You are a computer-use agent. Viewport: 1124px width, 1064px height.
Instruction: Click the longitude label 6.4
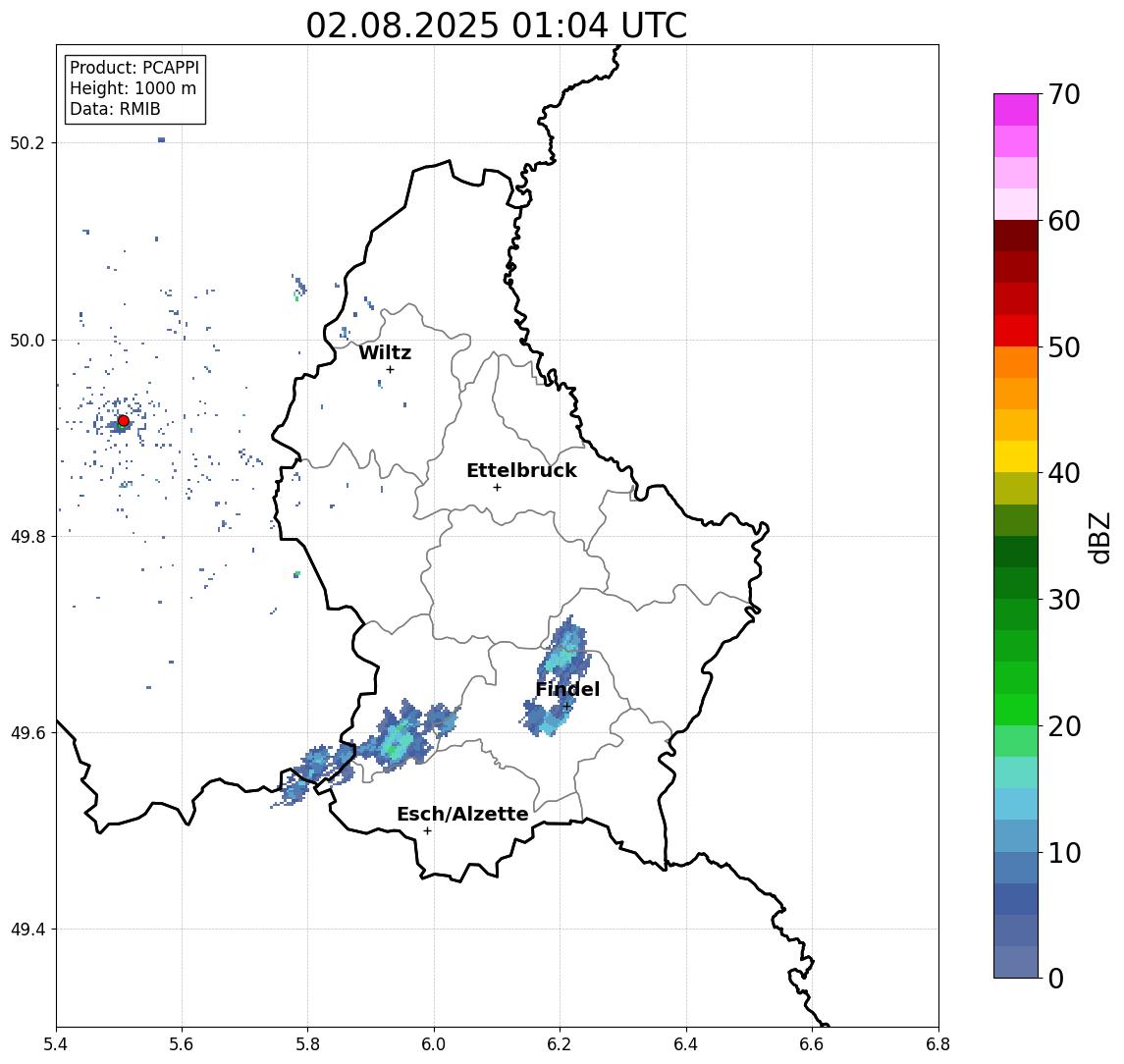[x=686, y=1044]
